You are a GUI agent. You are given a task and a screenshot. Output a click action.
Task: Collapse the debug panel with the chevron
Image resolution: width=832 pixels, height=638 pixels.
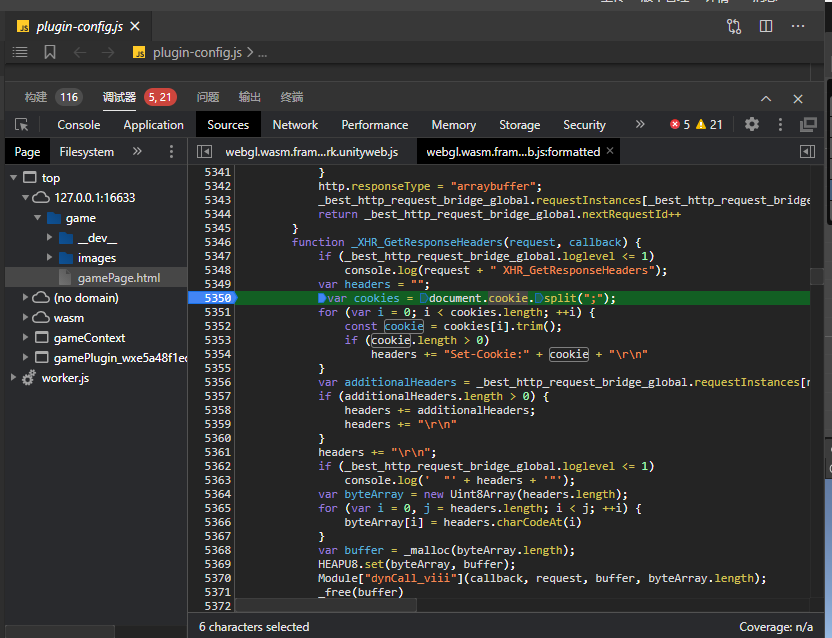coord(766,98)
